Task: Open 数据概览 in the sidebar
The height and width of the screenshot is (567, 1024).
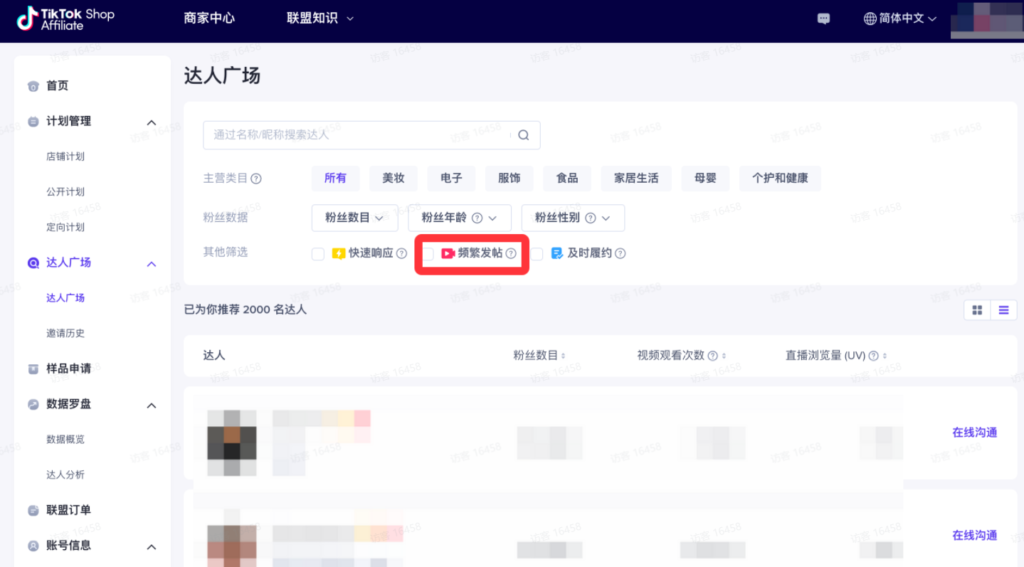Action: pos(65,440)
